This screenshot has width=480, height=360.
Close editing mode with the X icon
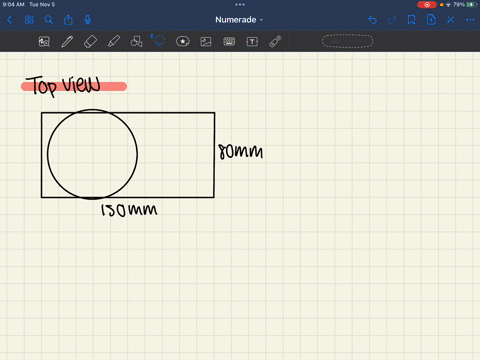pyautogui.click(x=451, y=20)
